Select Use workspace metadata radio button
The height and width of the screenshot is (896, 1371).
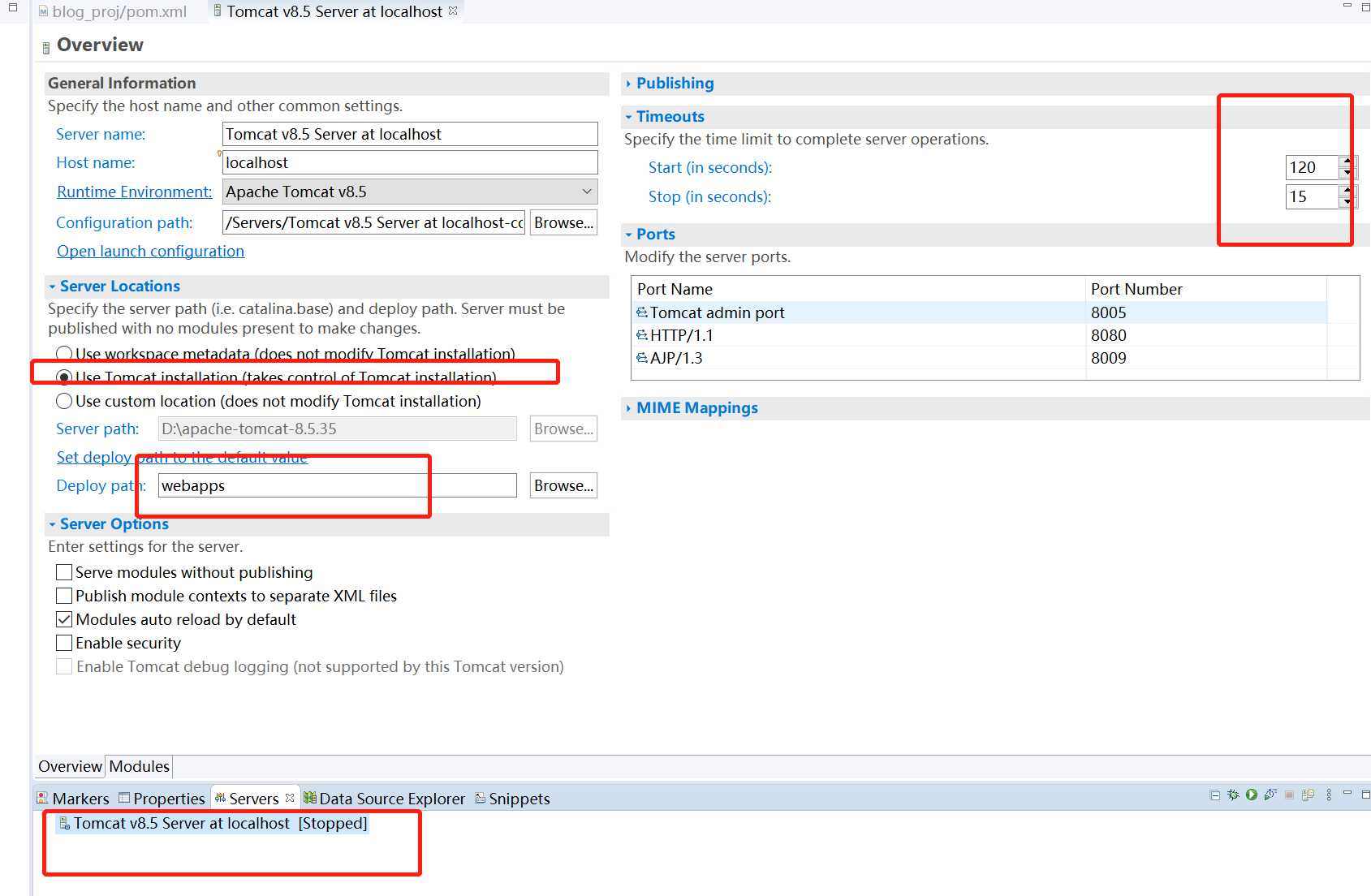click(x=64, y=354)
